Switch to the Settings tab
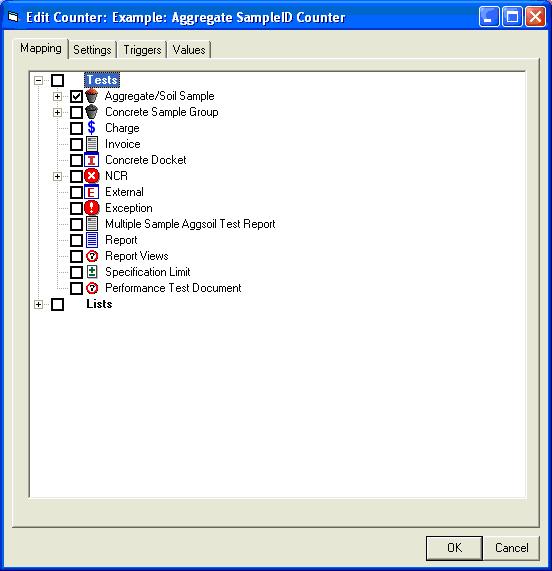Viewport: 552px width, 571px height. coord(92,50)
